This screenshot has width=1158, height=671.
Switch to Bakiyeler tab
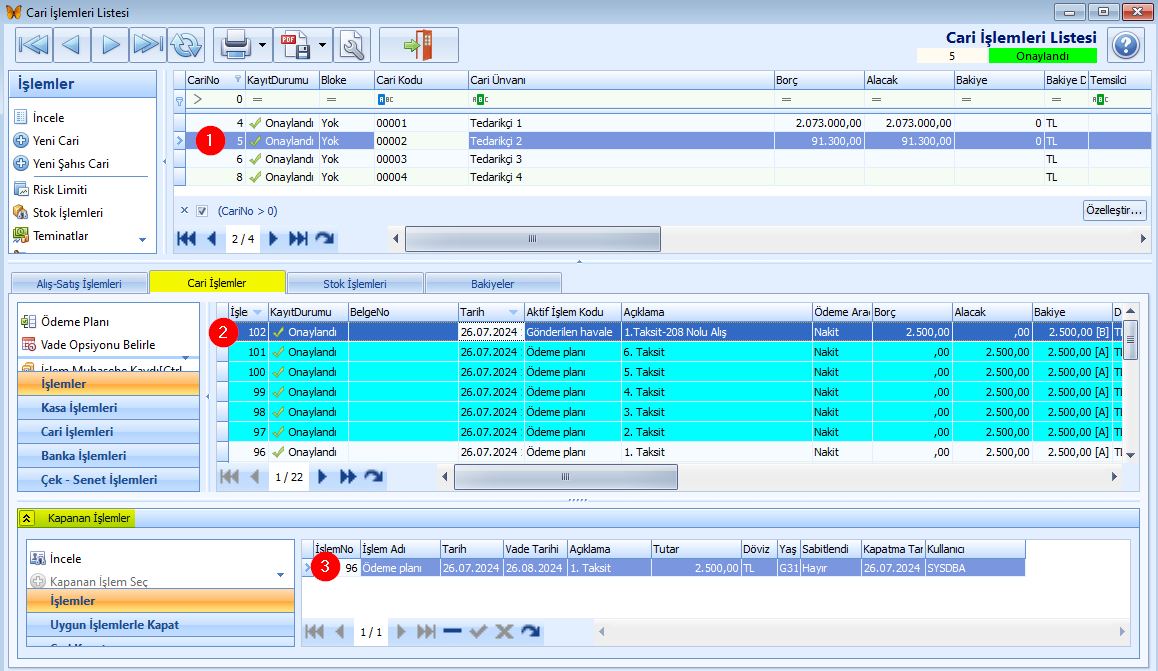tap(493, 283)
